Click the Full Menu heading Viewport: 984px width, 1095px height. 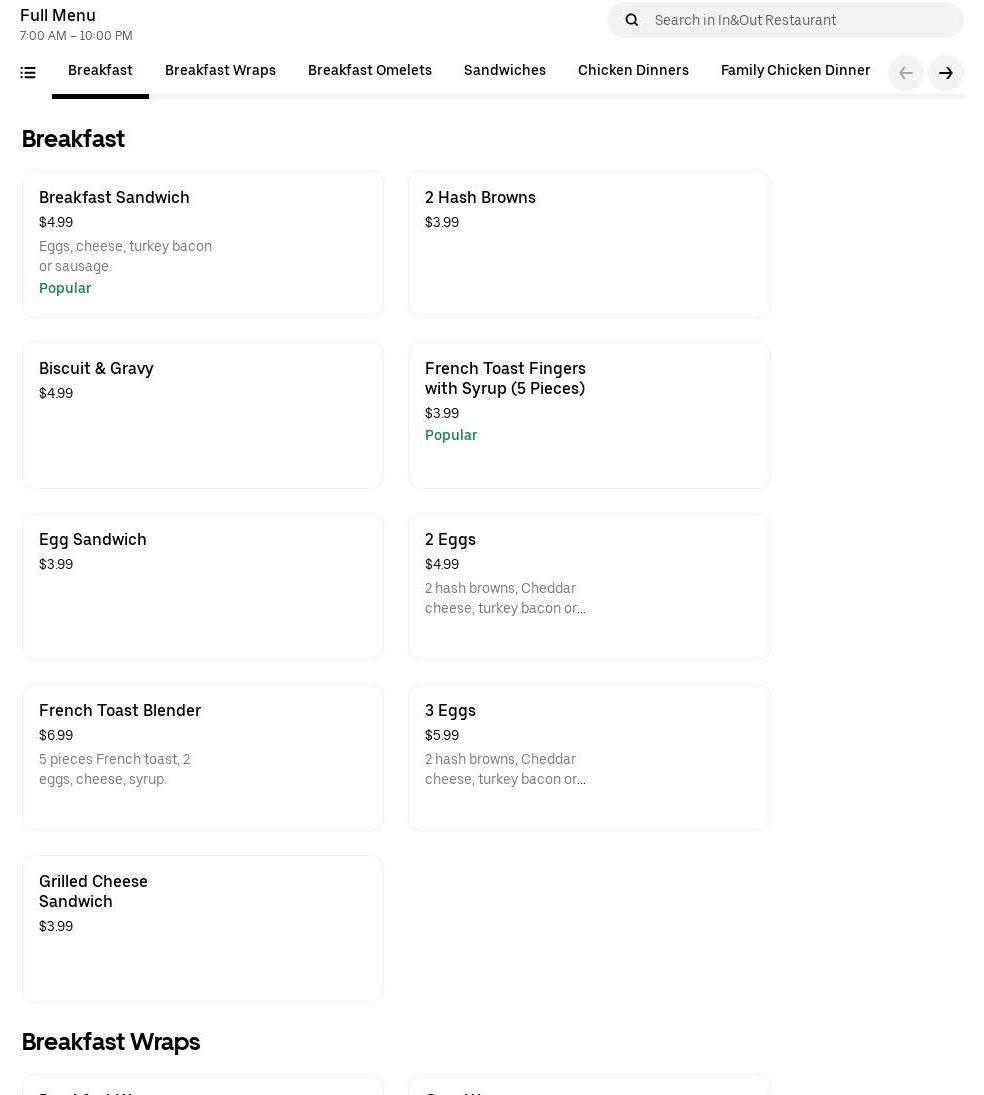(58, 15)
